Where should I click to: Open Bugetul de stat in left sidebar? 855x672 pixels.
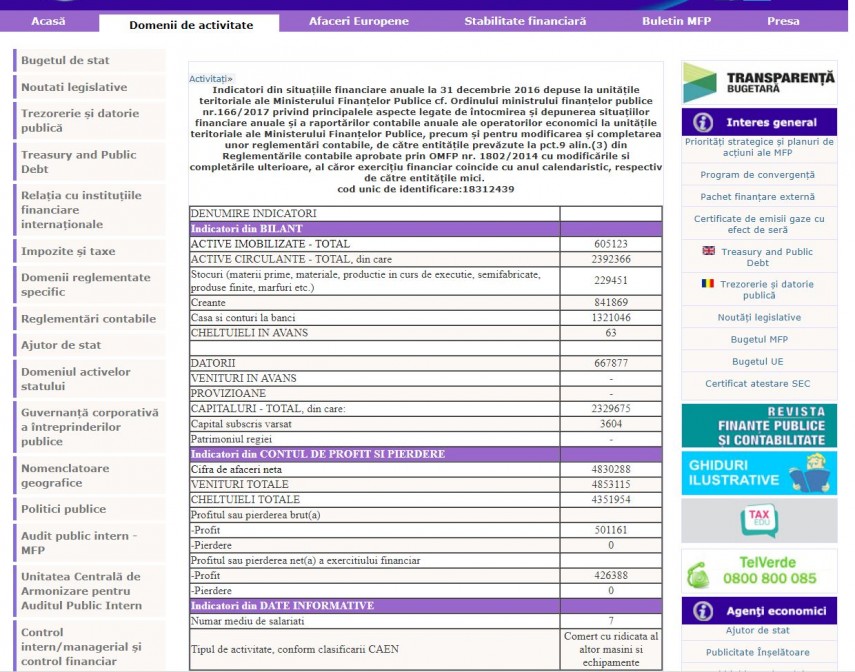click(x=66, y=61)
